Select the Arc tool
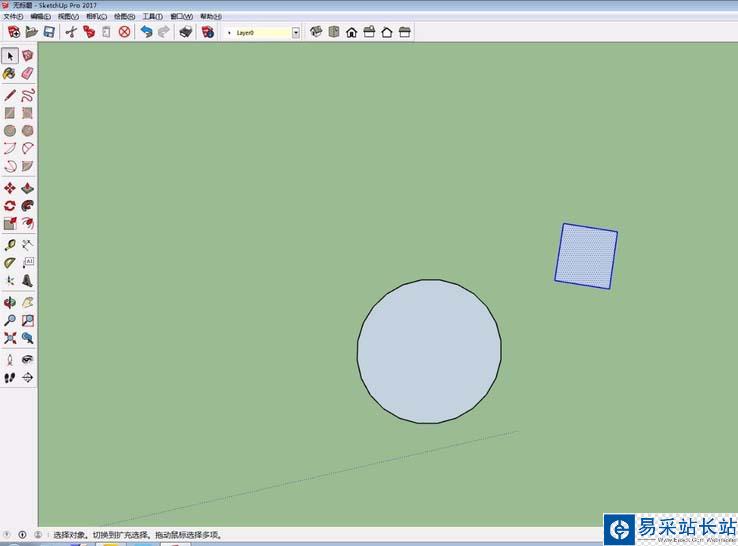Viewport: 738px width, 546px height. (x=10, y=148)
